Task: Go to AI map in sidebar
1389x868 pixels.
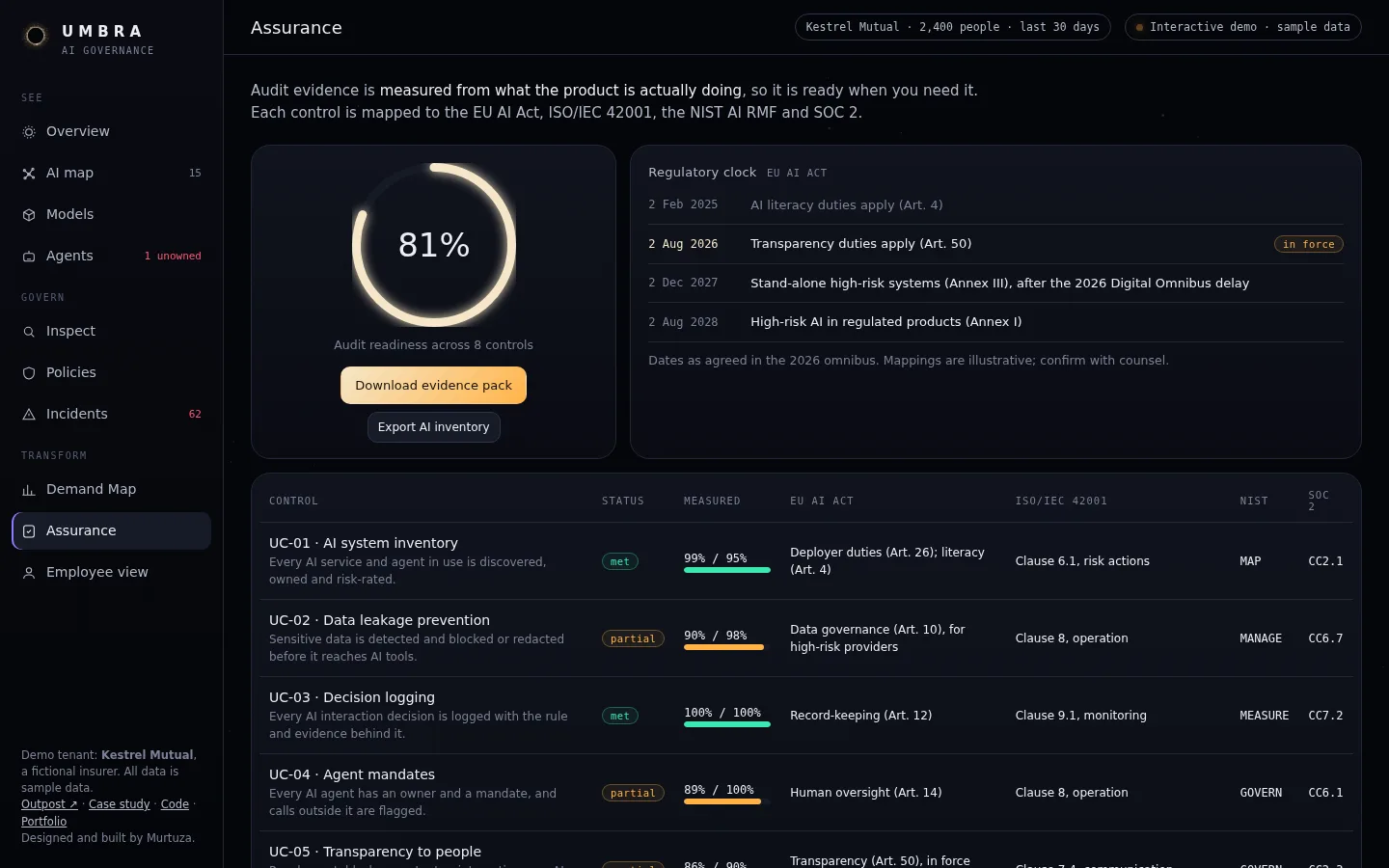Action: pyautogui.click(x=112, y=173)
